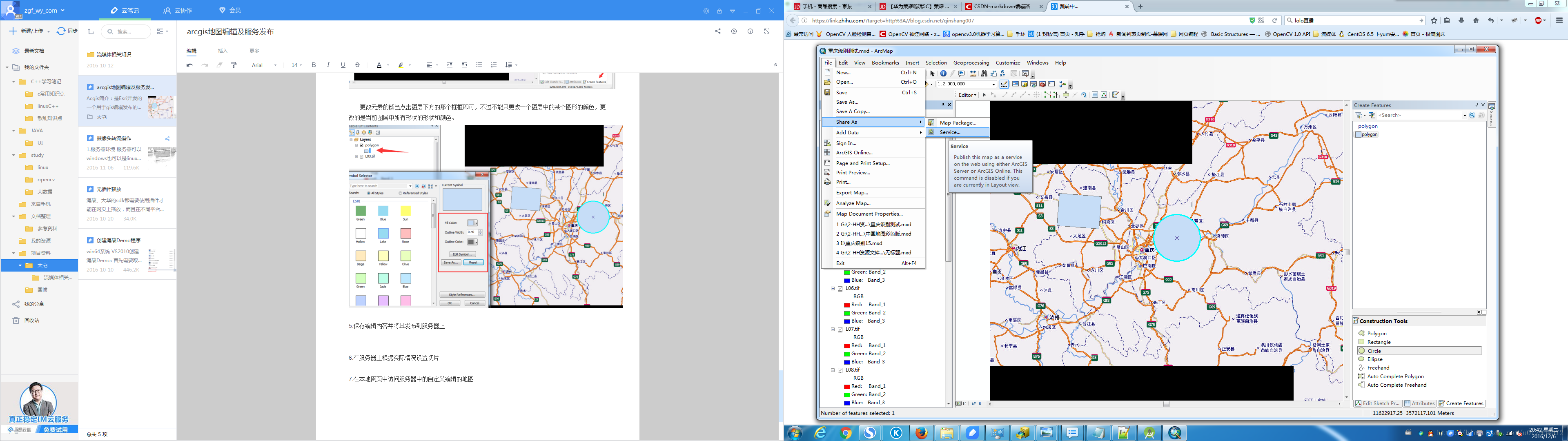Image resolution: width=1568 pixels, height=441 pixels.
Task: Click the undo icon in note editor toolbar
Action: point(190,65)
